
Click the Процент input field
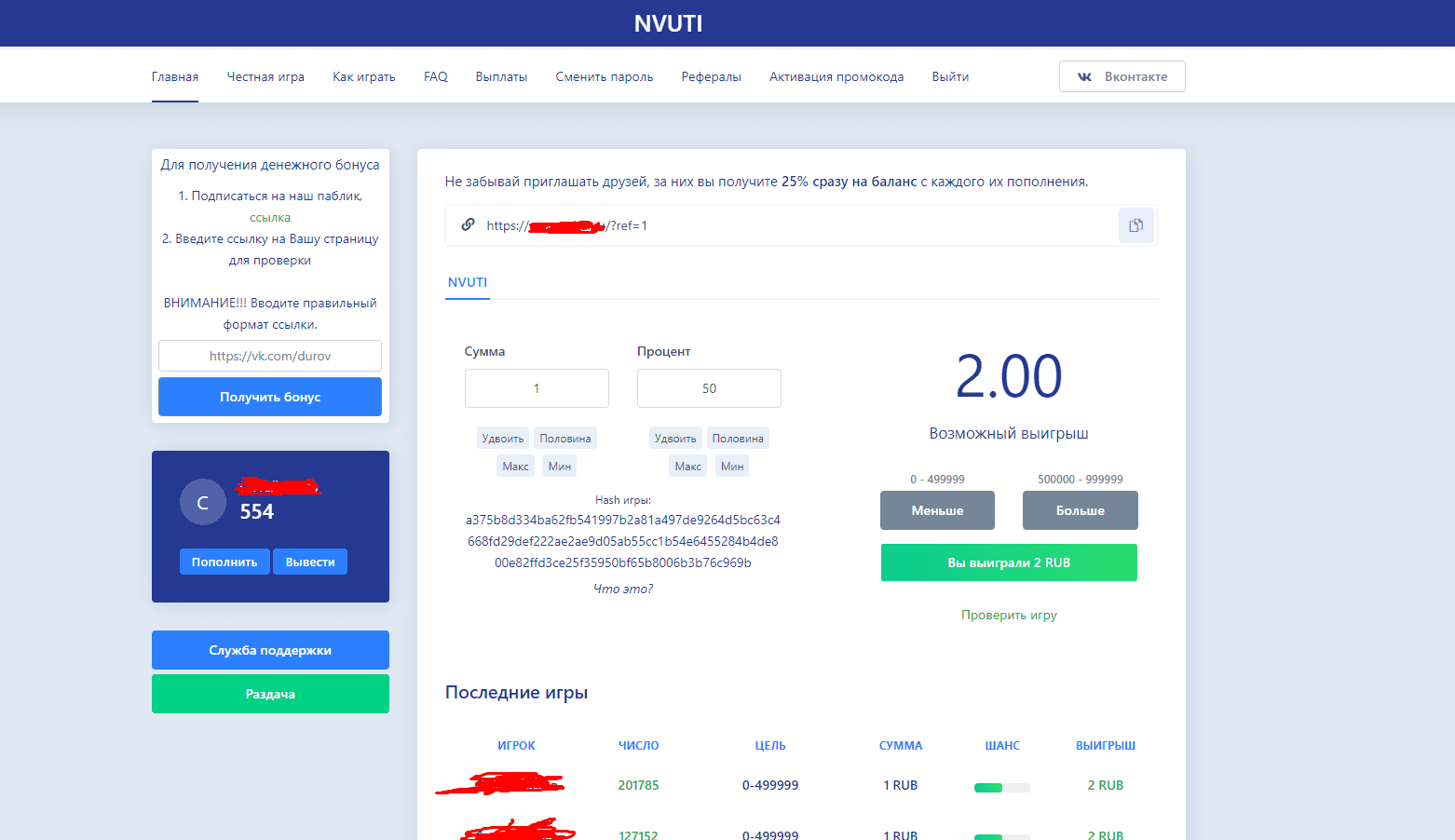(709, 388)
